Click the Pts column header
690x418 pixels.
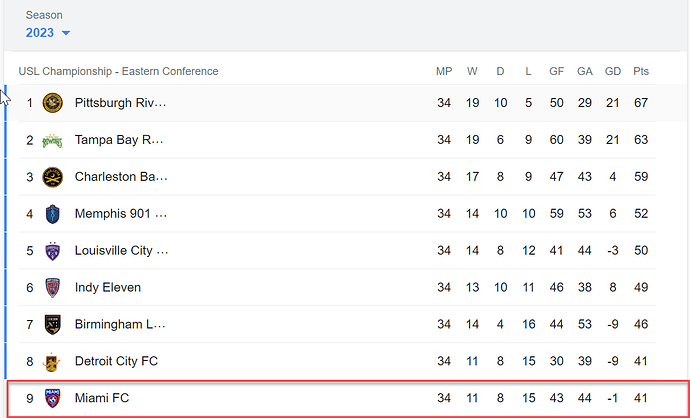641,71
